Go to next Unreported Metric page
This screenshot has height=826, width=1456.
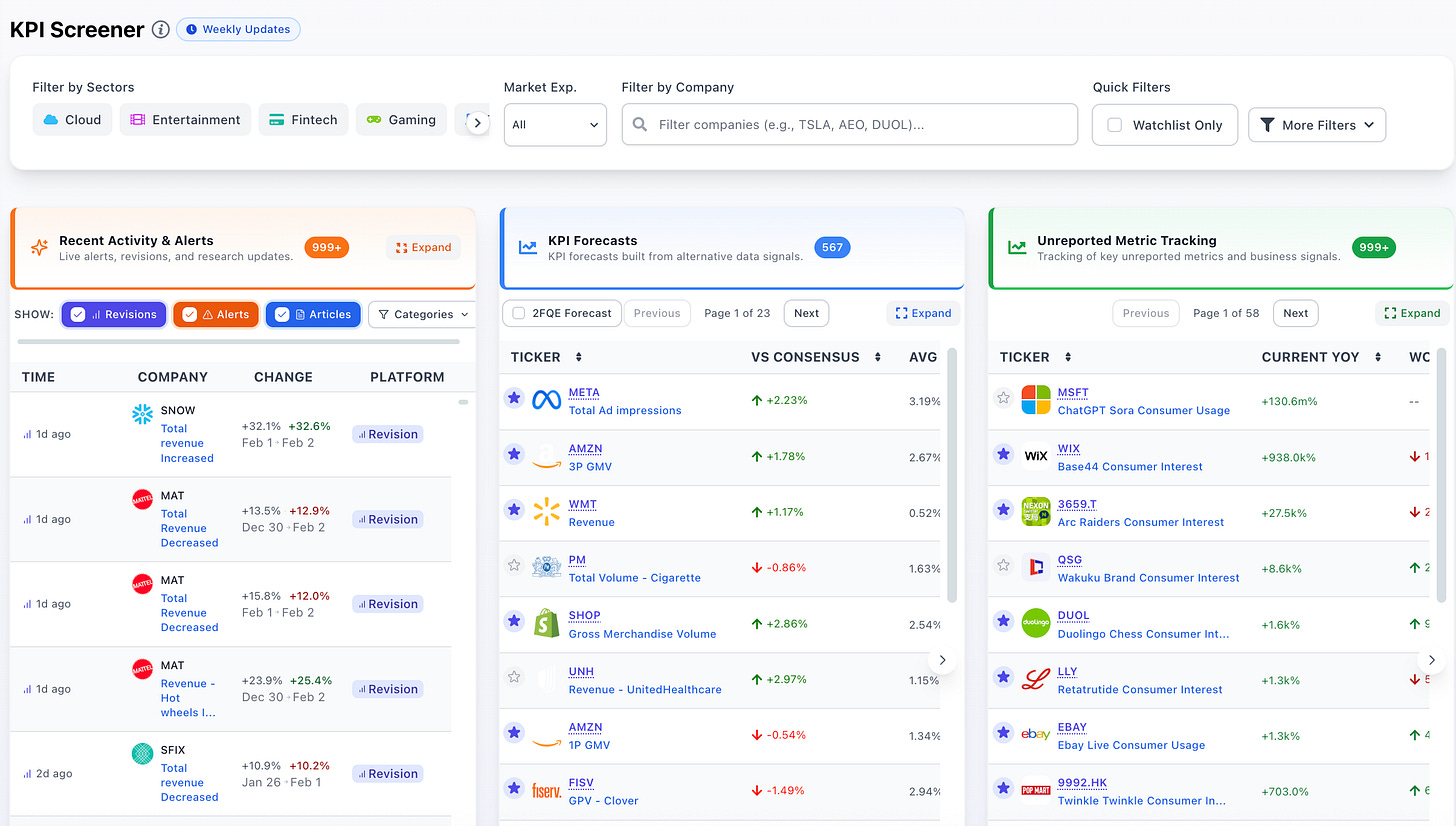1295,313
